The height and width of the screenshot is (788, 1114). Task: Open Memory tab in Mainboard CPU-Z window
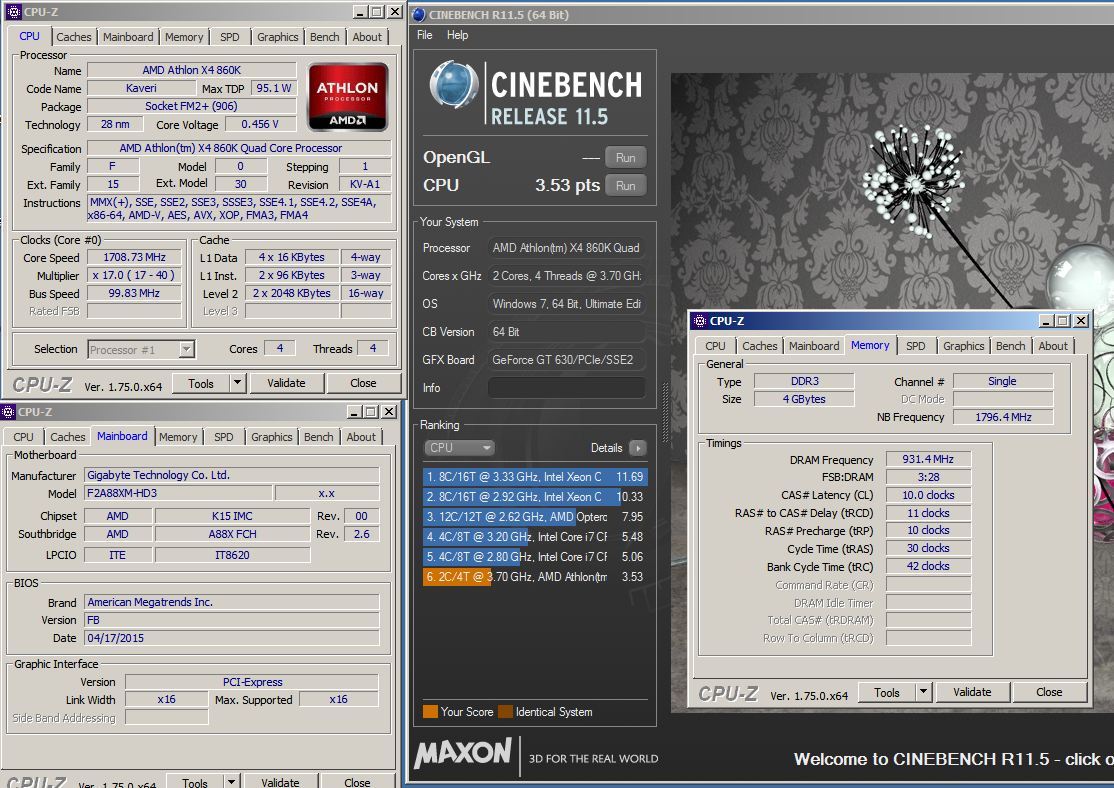tap(178, 437)
